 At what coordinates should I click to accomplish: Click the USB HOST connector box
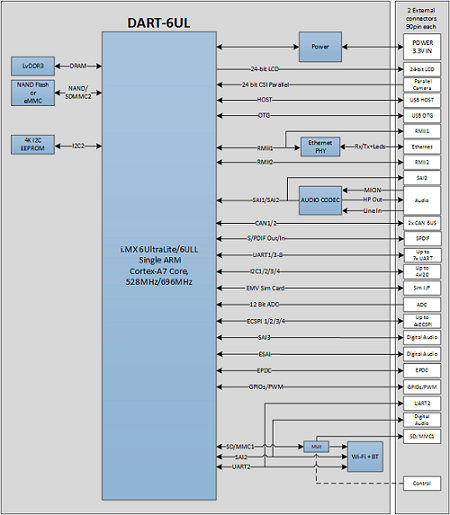tap(422, 100)
